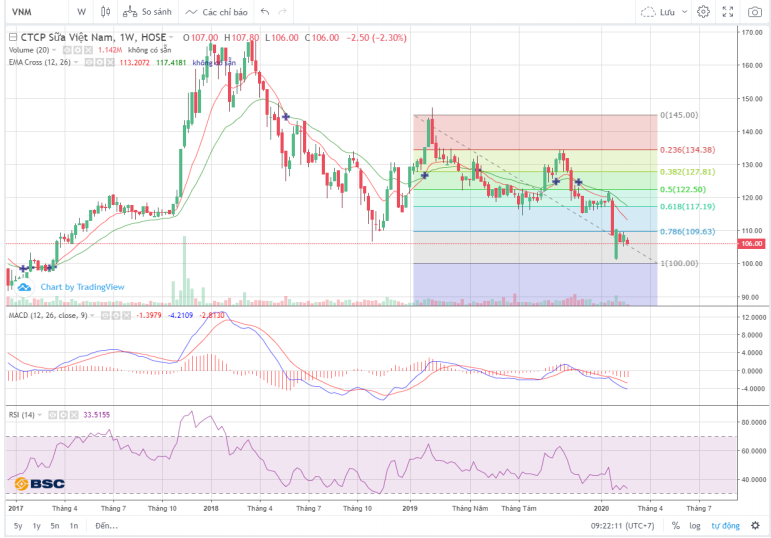This screenshot has width=771, height=538.
Task: Click Volume value 1.142M
Action: [x=110, y=50]
